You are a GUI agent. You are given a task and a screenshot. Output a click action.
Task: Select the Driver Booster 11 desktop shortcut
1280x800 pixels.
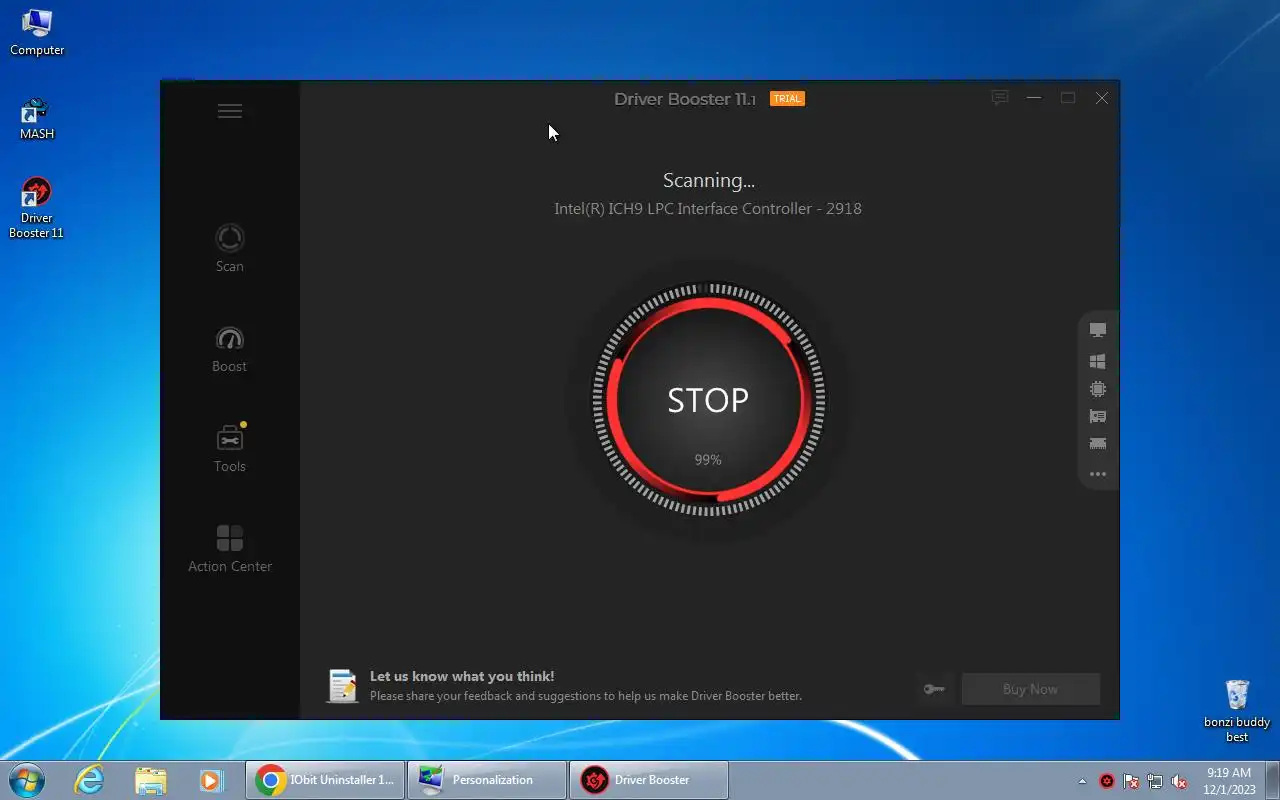(x=37, y=208)
